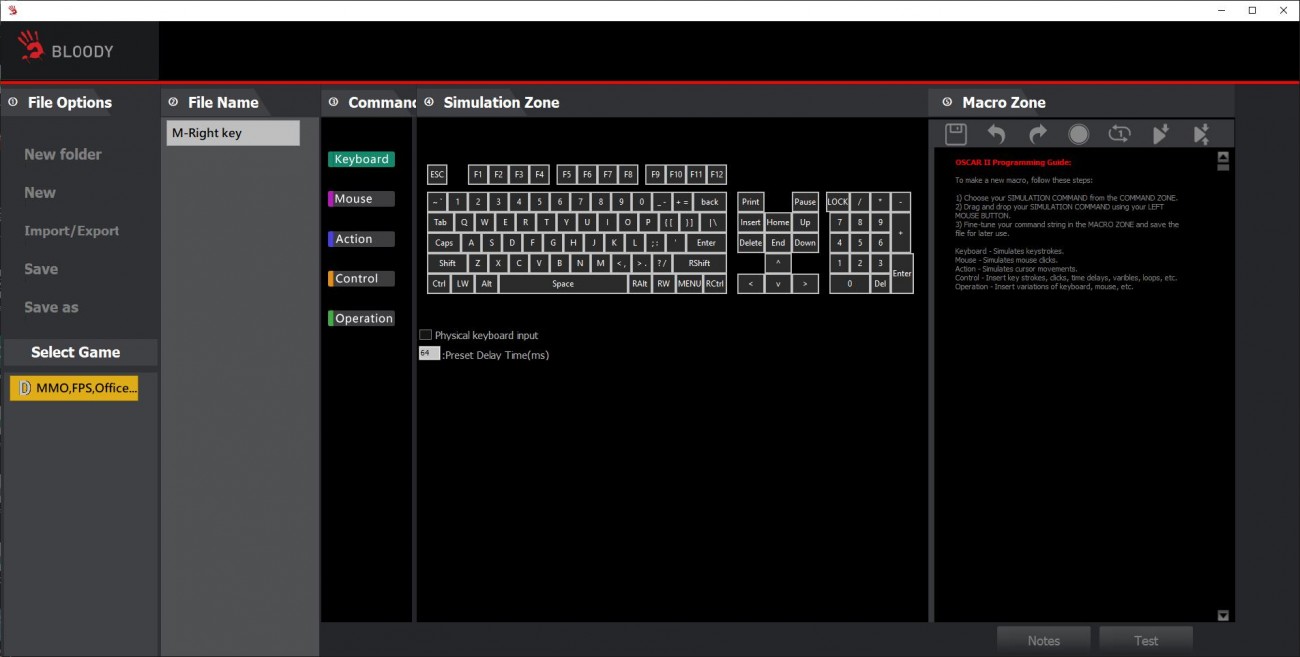This screenshot has height=657, width=1300.
Task: Click the Import/Export option
Action: tap(71, 231)
